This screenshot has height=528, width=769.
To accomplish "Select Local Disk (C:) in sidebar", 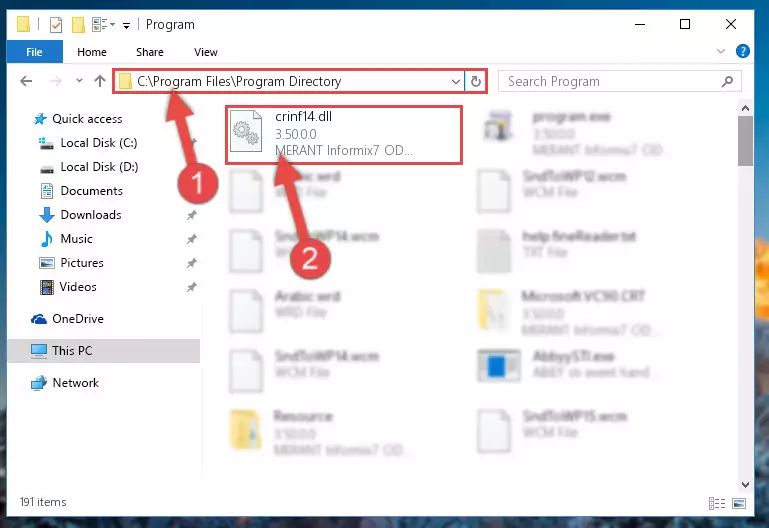I will tap(99, 143).
